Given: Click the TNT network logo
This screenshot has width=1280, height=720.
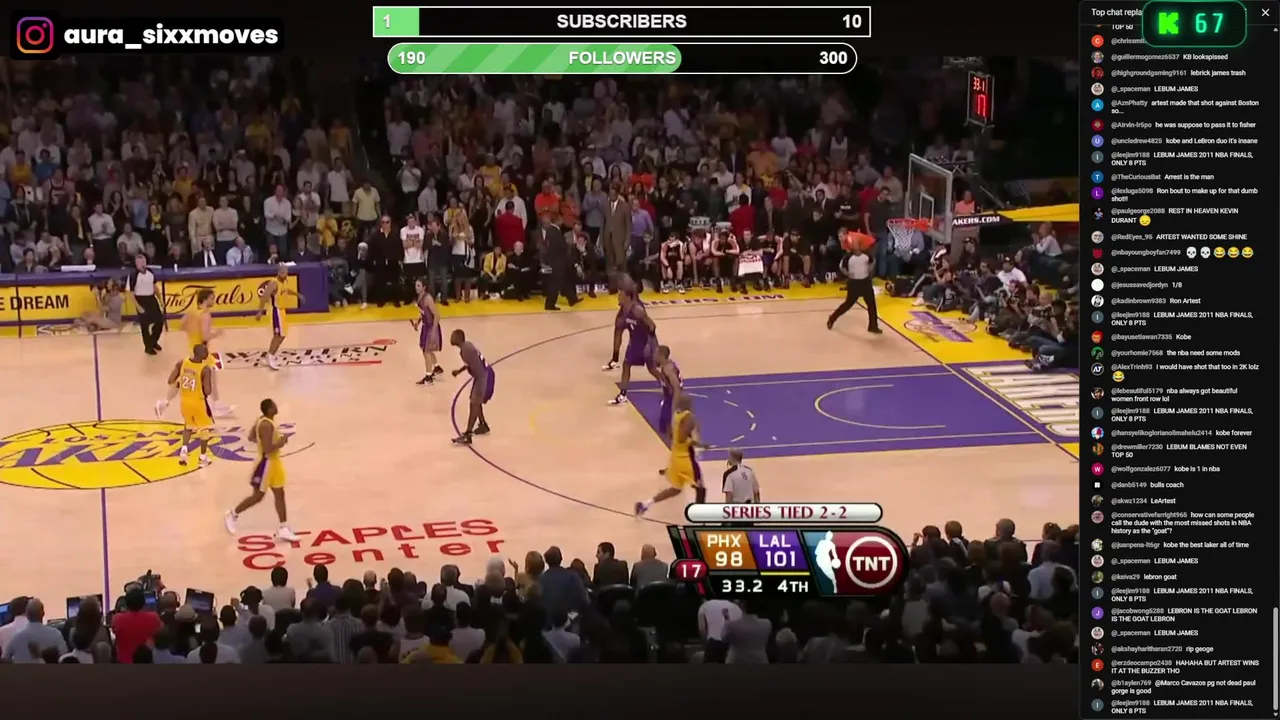Looking at the screenshot, I should coord(870,563).
